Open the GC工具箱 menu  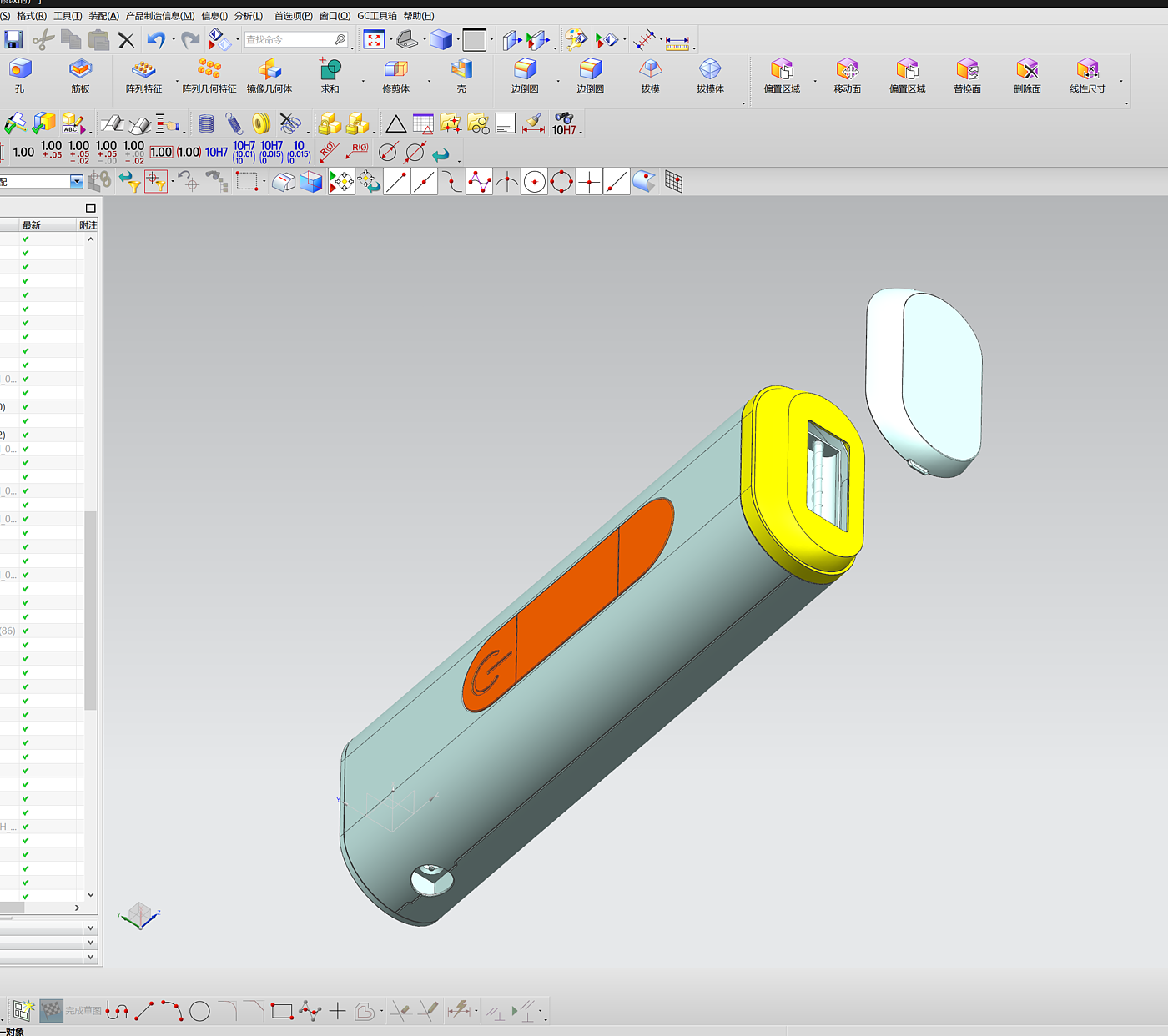point(377,16)
